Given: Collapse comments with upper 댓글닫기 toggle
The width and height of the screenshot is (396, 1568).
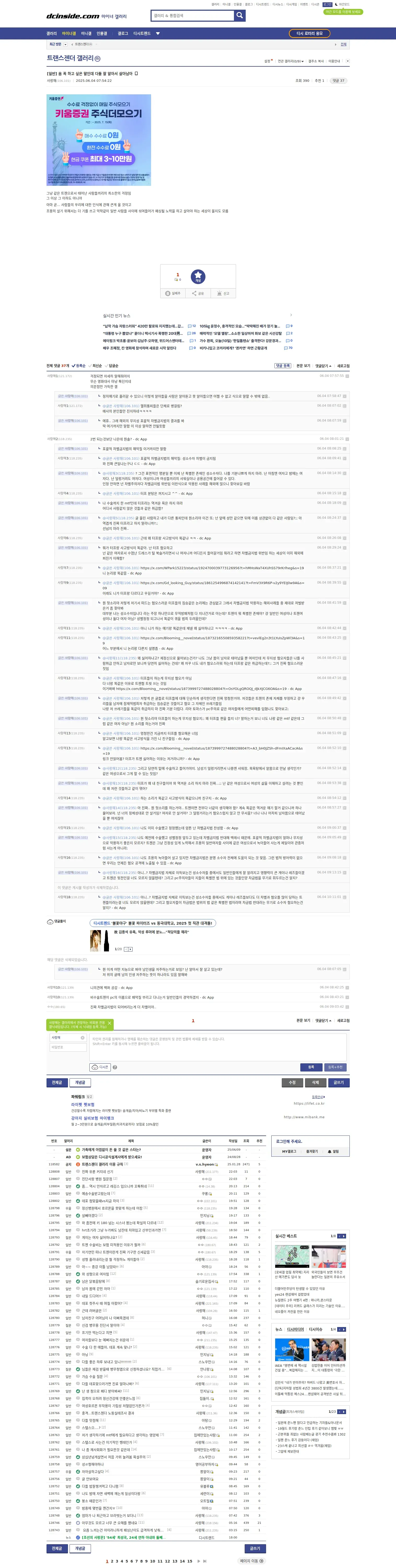Looking at the screenshot, I should 324,366.
